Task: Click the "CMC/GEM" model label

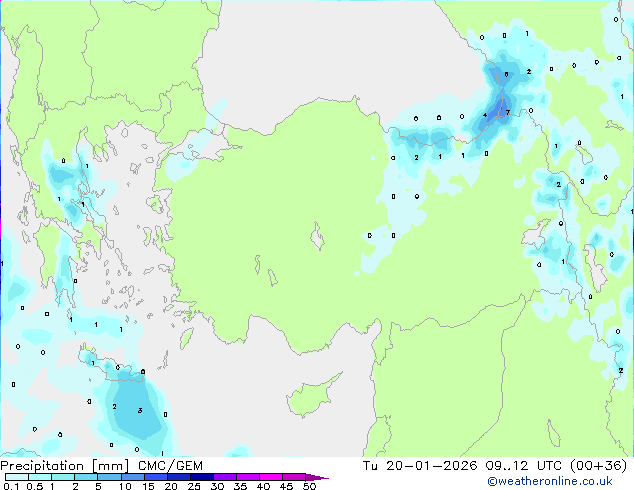Action: tap(170, 466)
